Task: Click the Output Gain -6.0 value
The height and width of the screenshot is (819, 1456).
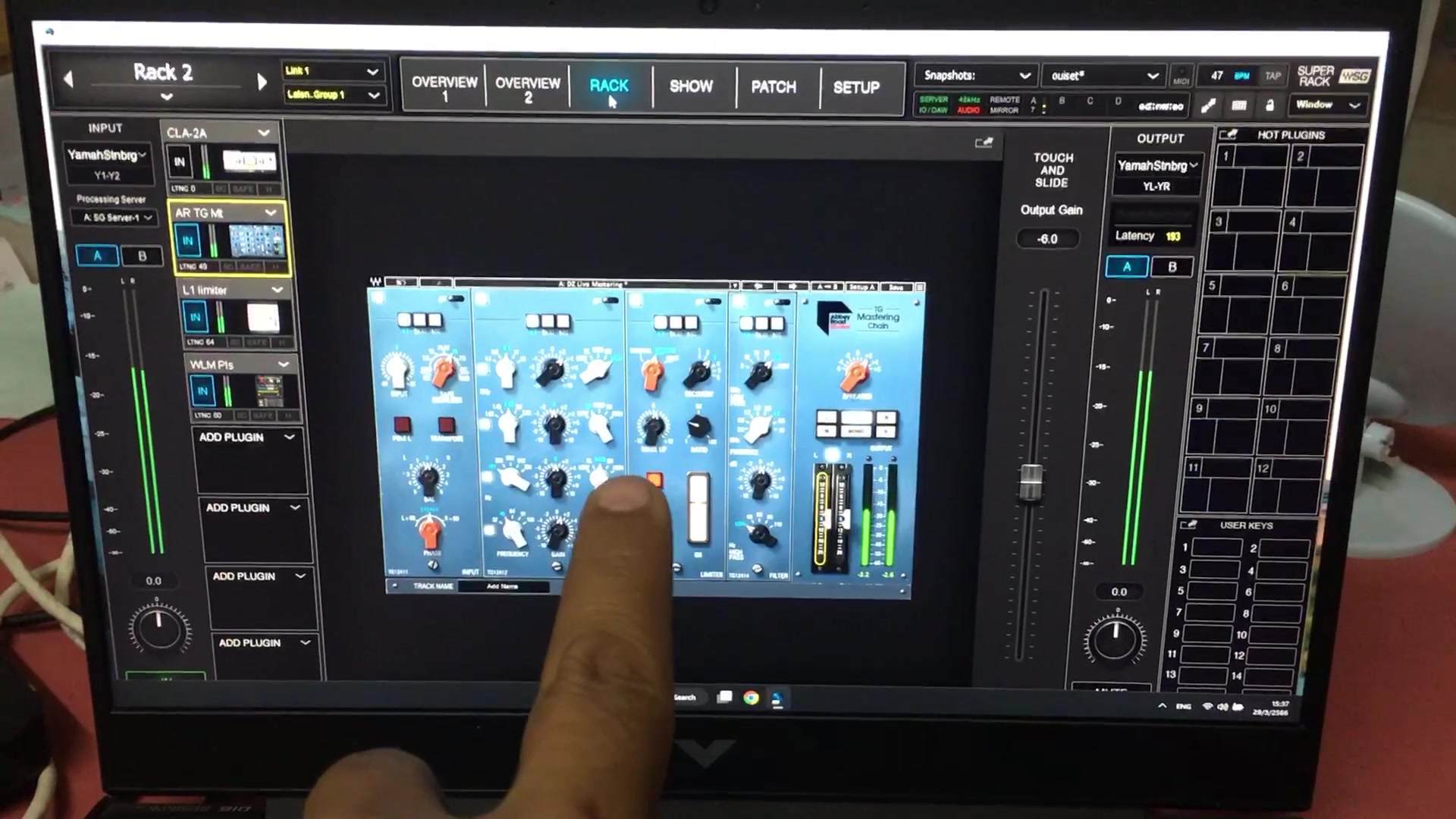Action: click(1047, 239)
